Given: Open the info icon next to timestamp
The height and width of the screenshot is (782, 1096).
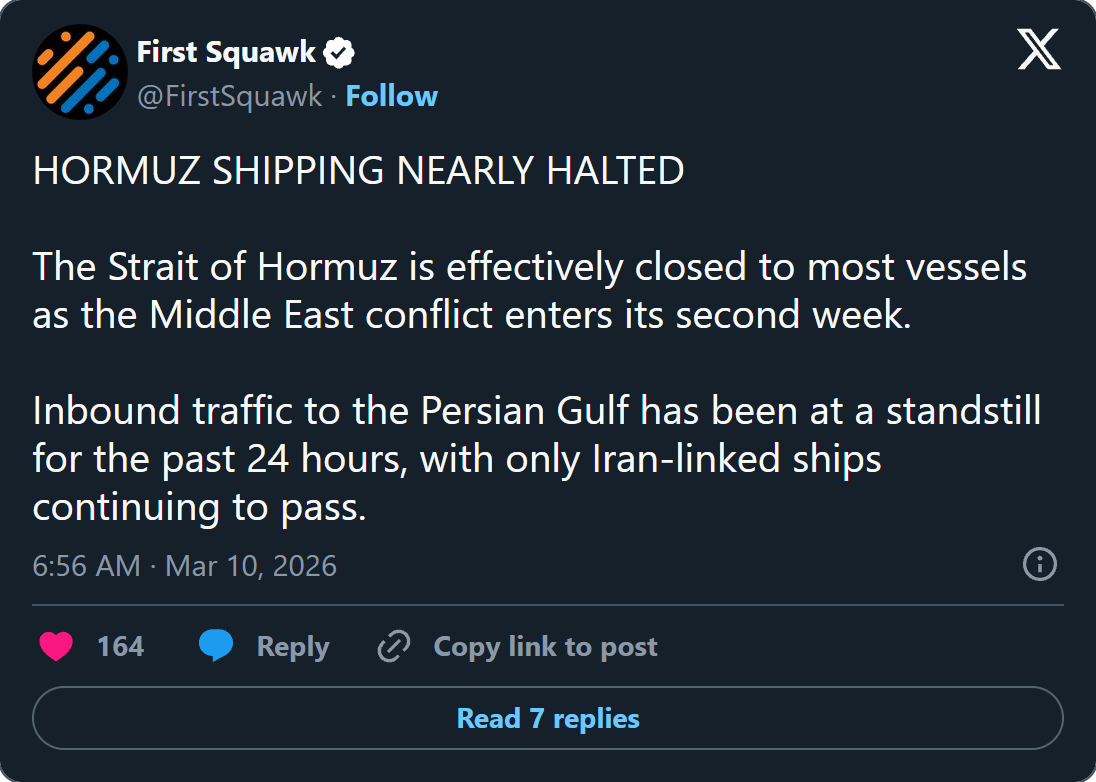Looking at the screenshot, I should click(x=1038, y=566).
